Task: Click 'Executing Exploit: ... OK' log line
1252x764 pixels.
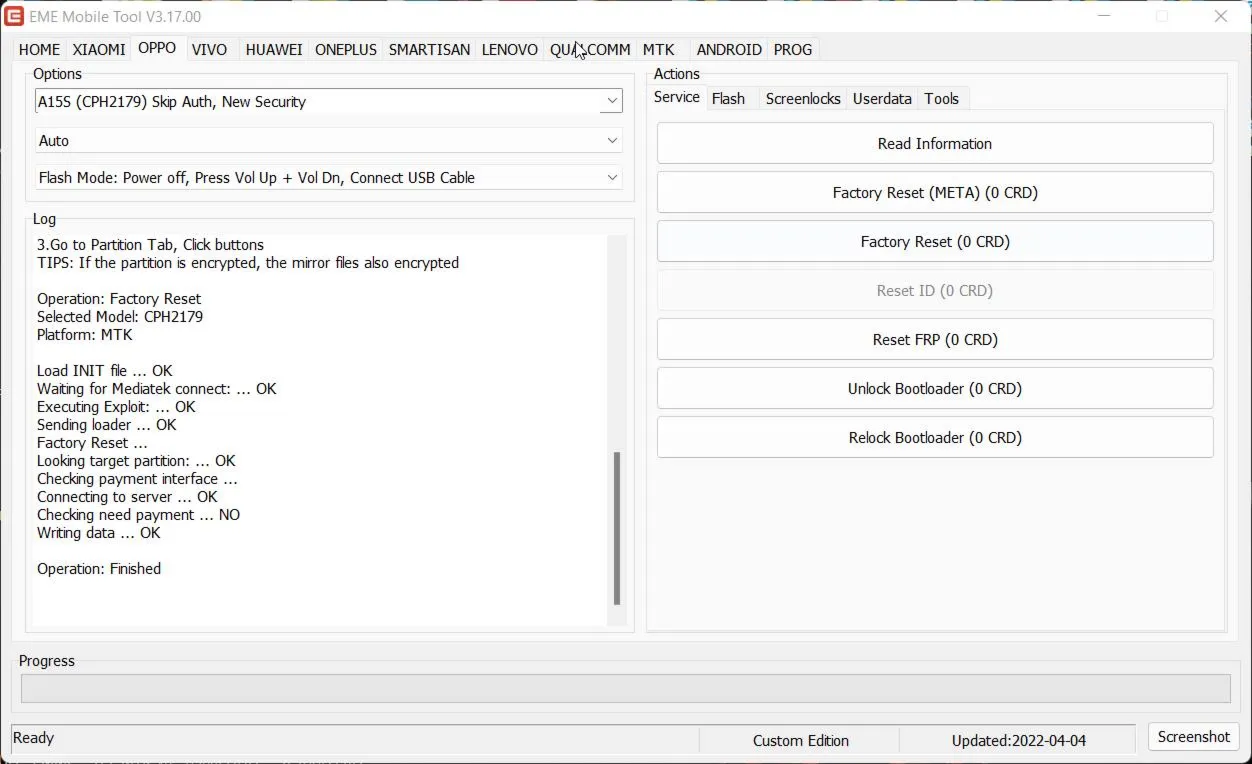Action: click(116, 406)
